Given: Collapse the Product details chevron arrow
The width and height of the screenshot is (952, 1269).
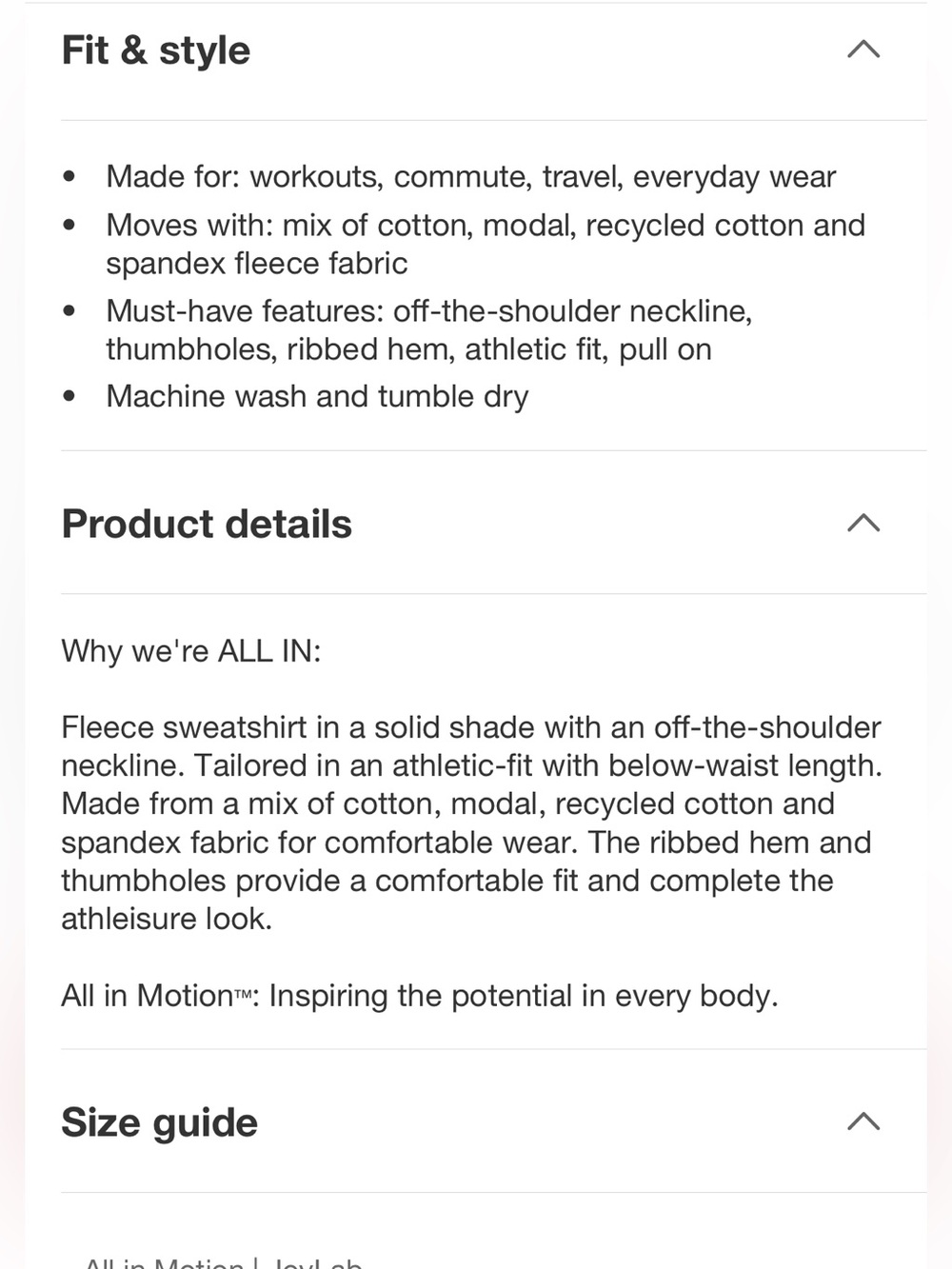Looking at the screenshot, I should click(x=863, y=523).
